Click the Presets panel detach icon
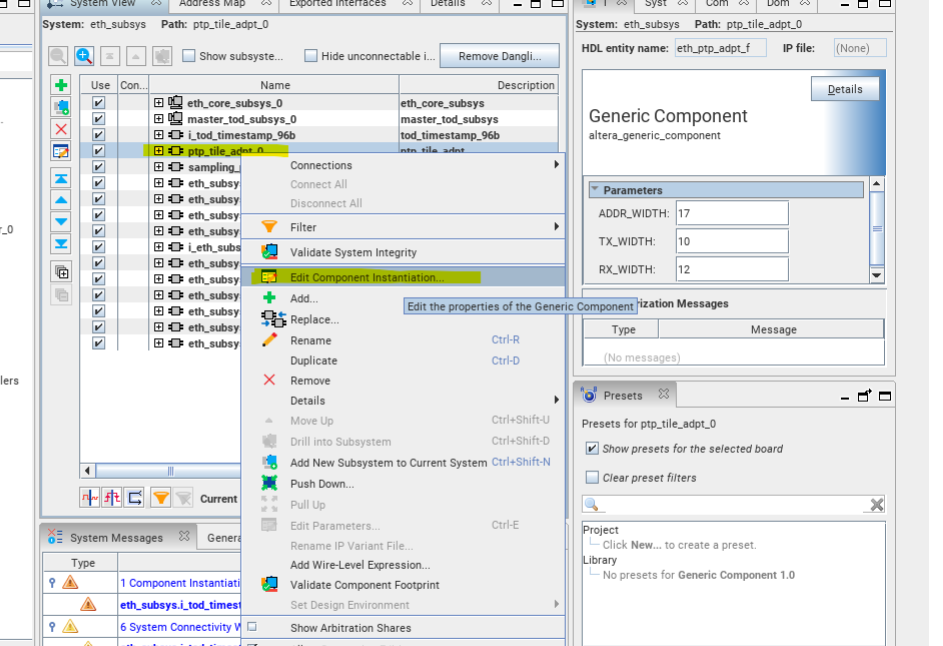 tap(864, 396)
